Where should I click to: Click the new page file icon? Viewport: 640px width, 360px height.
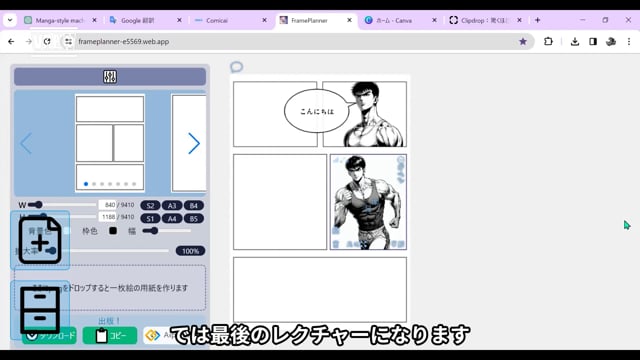click(40, 240)
